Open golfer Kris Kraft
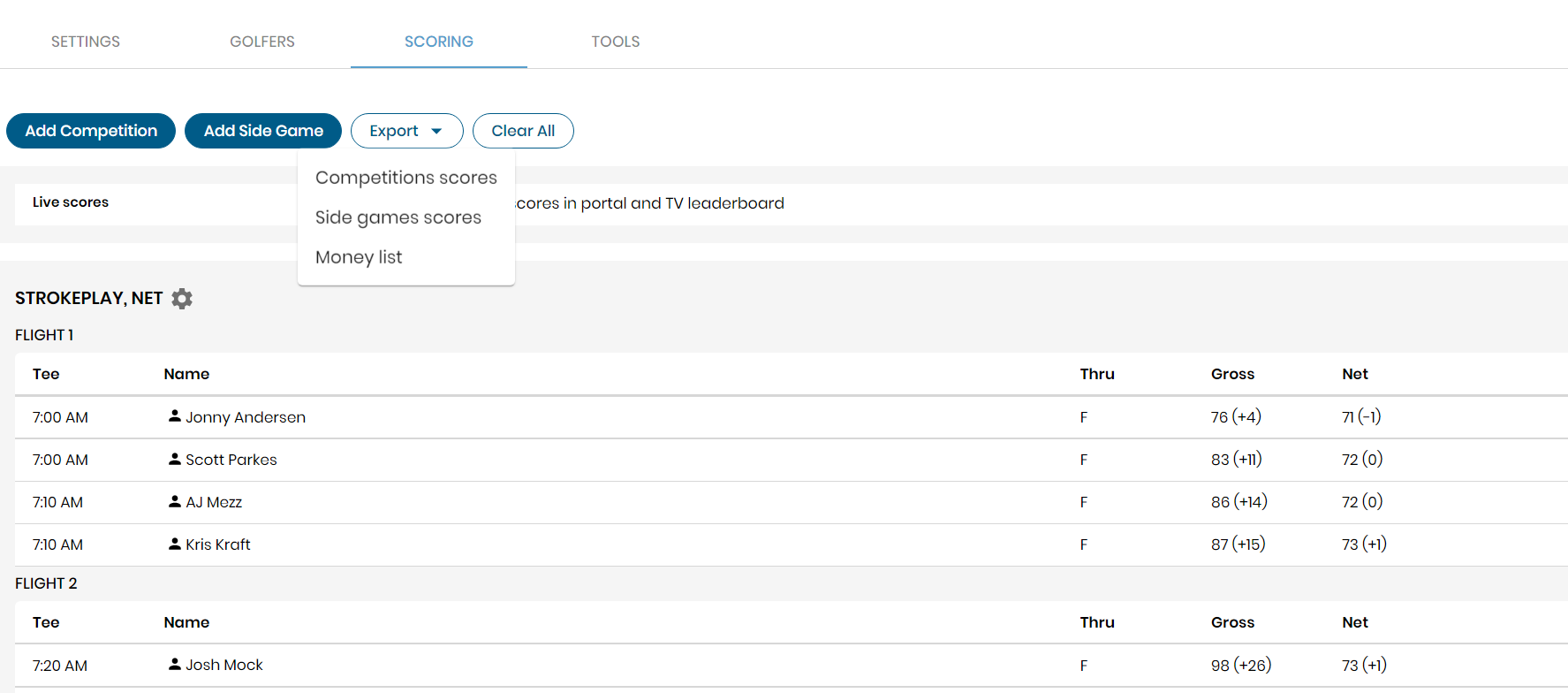The image size is (1568, 693). (218, 544)
